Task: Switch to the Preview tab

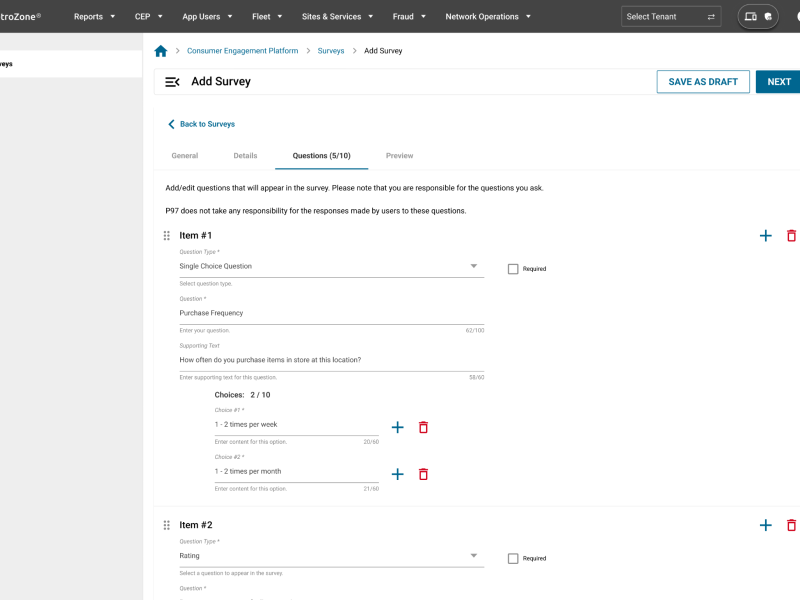Action: pos(399,155)
